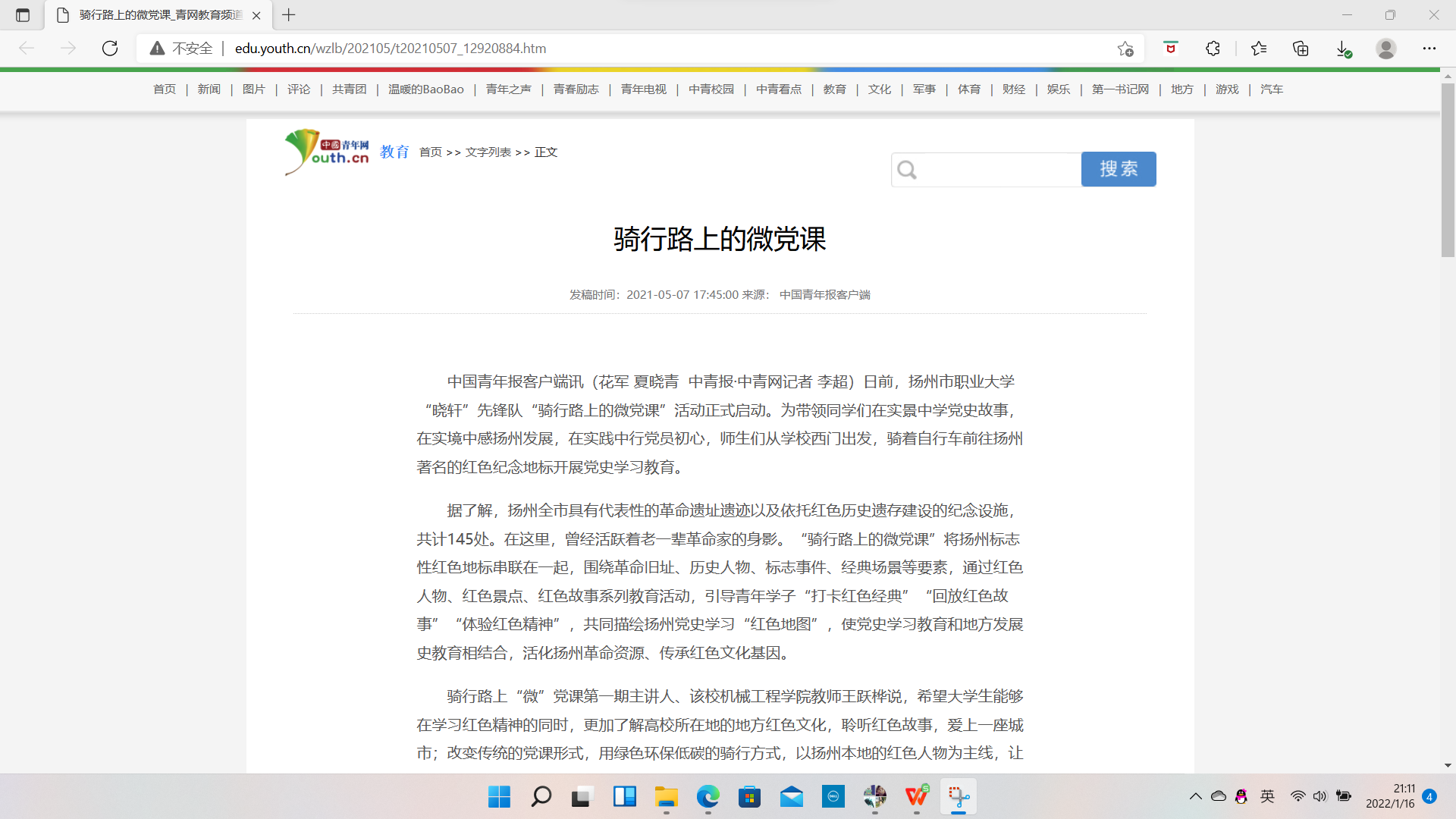1456x819 pixels.
Task: Mute the system volume
Action: point(1320,796)
